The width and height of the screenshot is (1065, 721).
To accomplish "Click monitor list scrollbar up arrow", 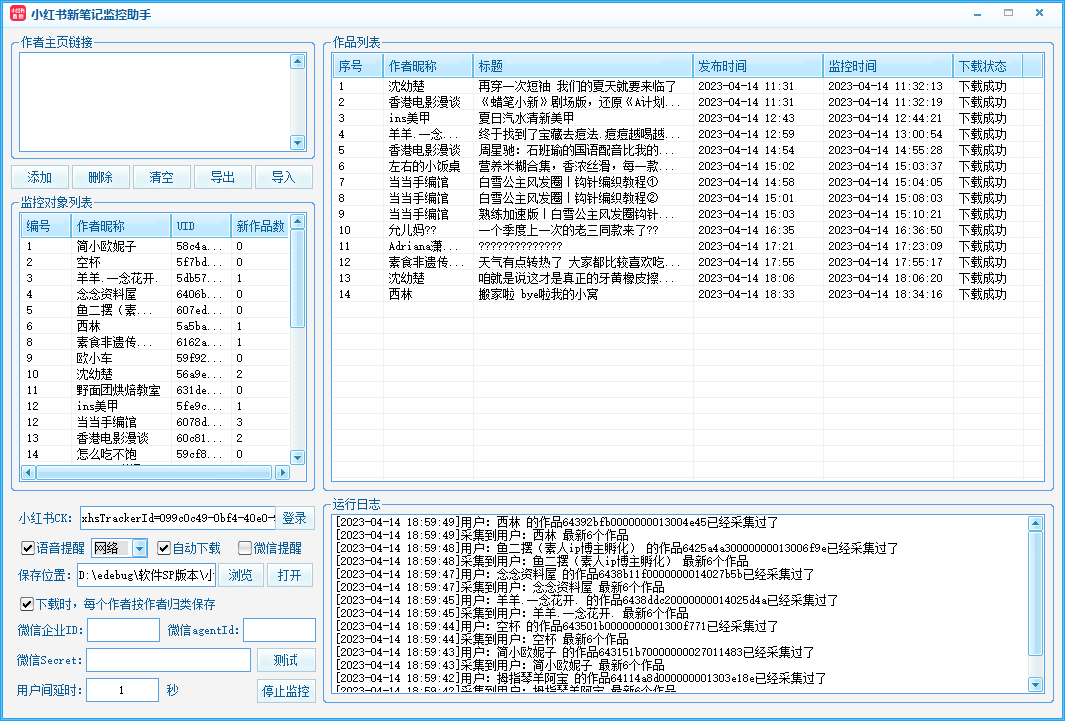I will click(x=297, y=221).
